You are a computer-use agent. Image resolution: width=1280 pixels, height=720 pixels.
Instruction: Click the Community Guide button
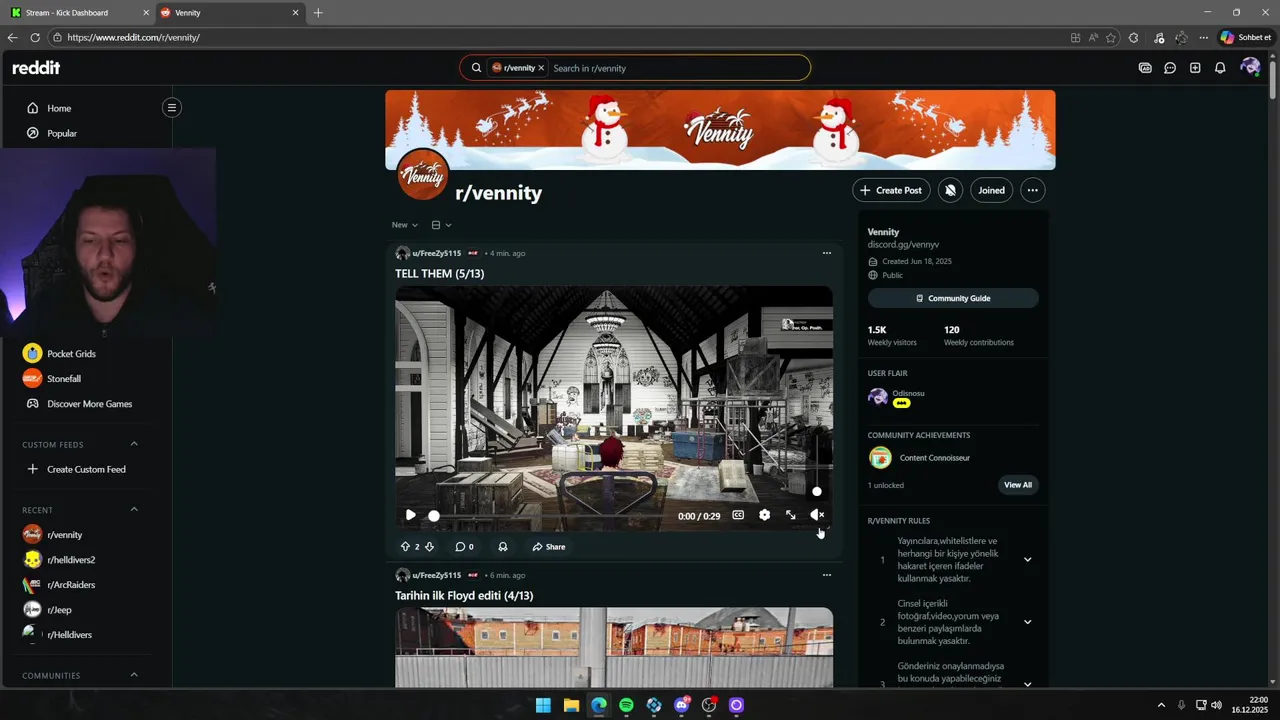tap(953, 298)
